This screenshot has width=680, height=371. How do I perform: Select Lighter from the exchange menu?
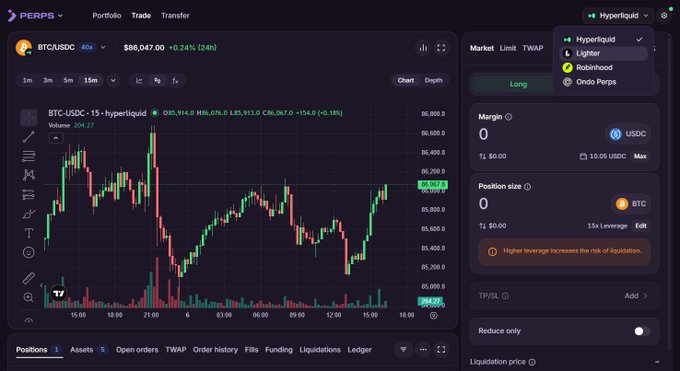point(604,53)
